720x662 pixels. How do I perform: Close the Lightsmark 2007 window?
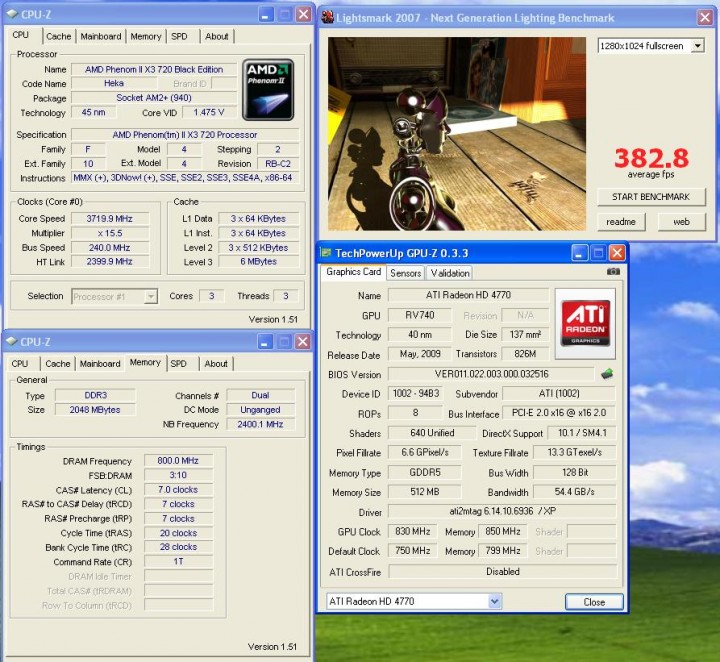click(704, 17)
